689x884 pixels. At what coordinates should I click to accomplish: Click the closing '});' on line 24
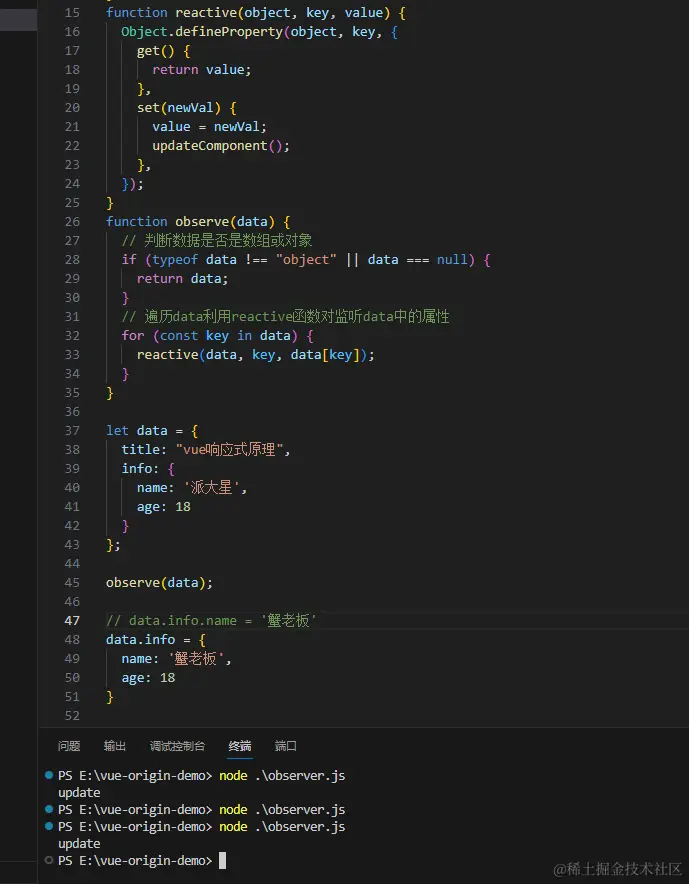[x=132, y=183]
